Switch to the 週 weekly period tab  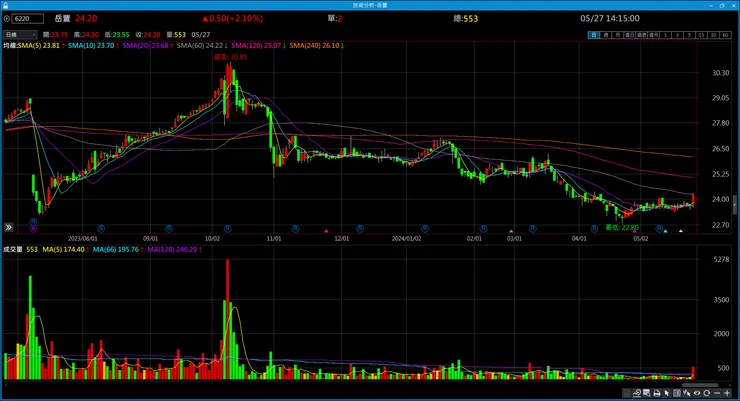(605, 35)
